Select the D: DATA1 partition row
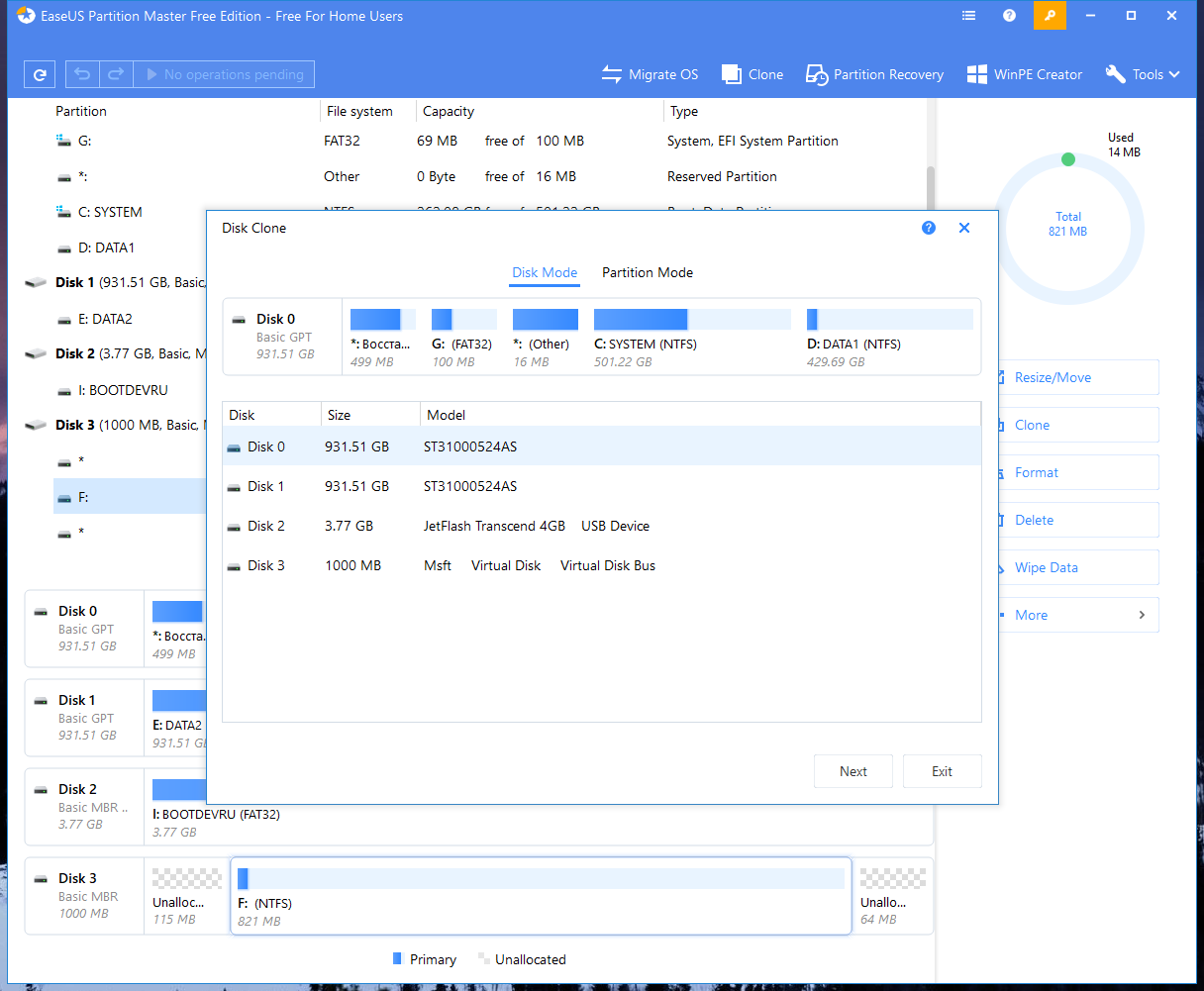Screen dimensions: 1204x991 [x=130, y=248]
